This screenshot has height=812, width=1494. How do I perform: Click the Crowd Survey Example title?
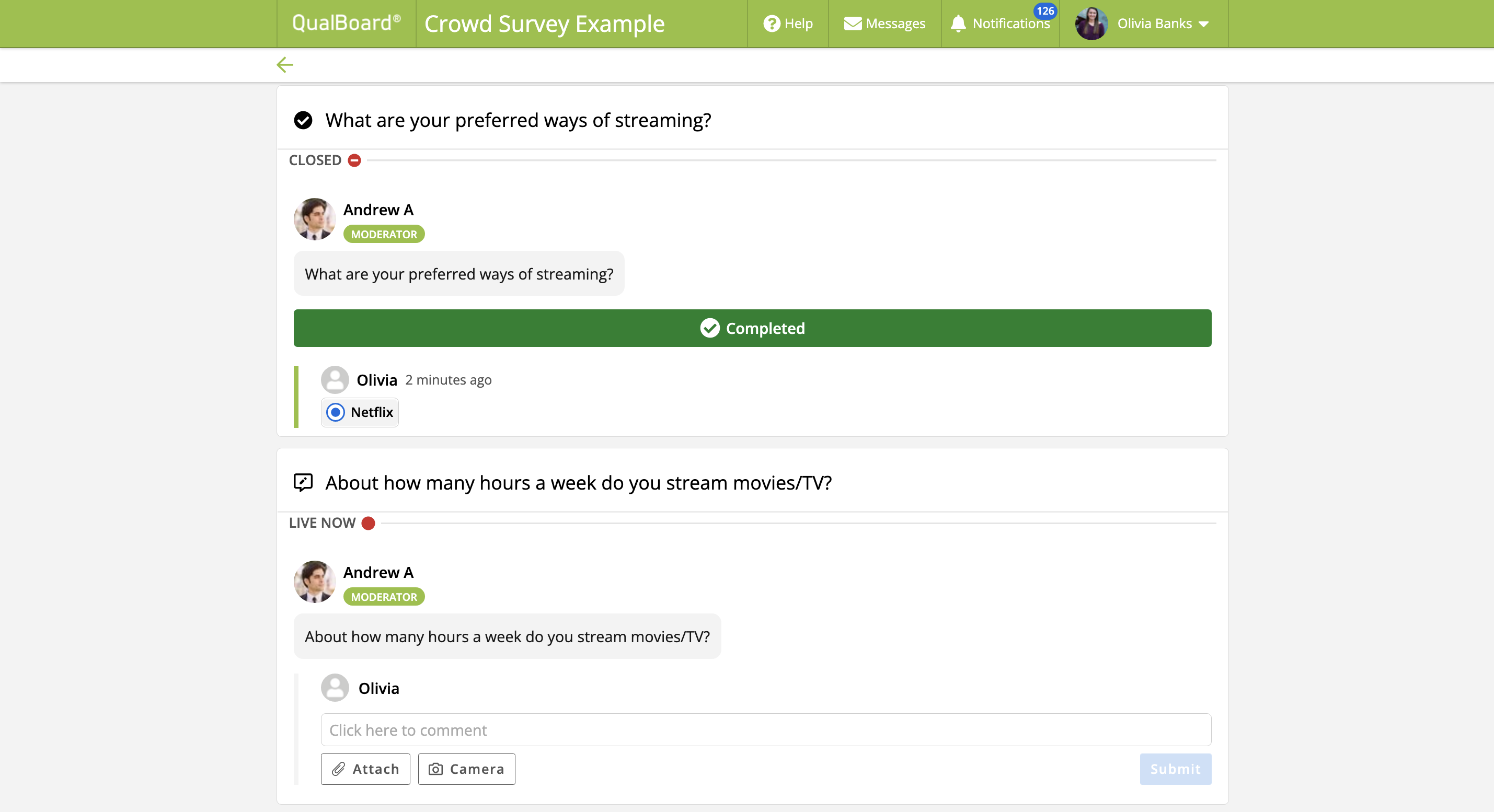click(x=544, y=24)
